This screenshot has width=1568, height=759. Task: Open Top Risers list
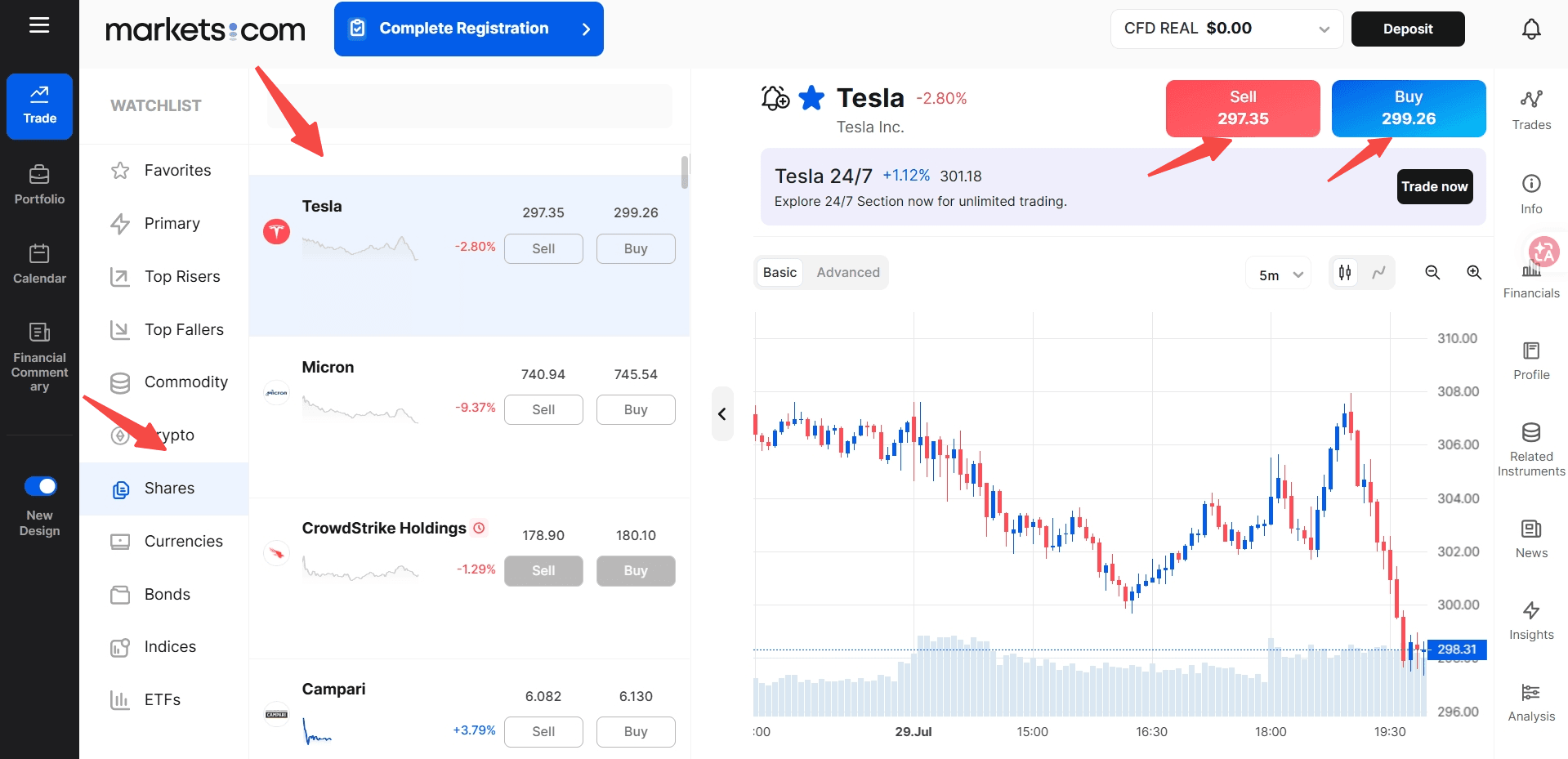point(163,276)
